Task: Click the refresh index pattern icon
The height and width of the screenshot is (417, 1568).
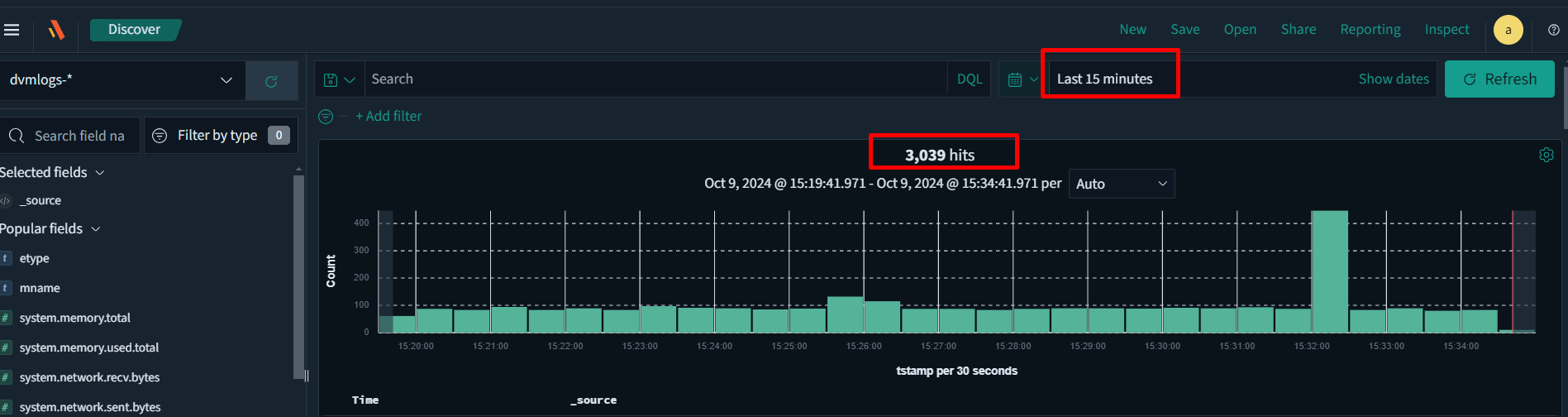Action: click(x=271, y=81)
